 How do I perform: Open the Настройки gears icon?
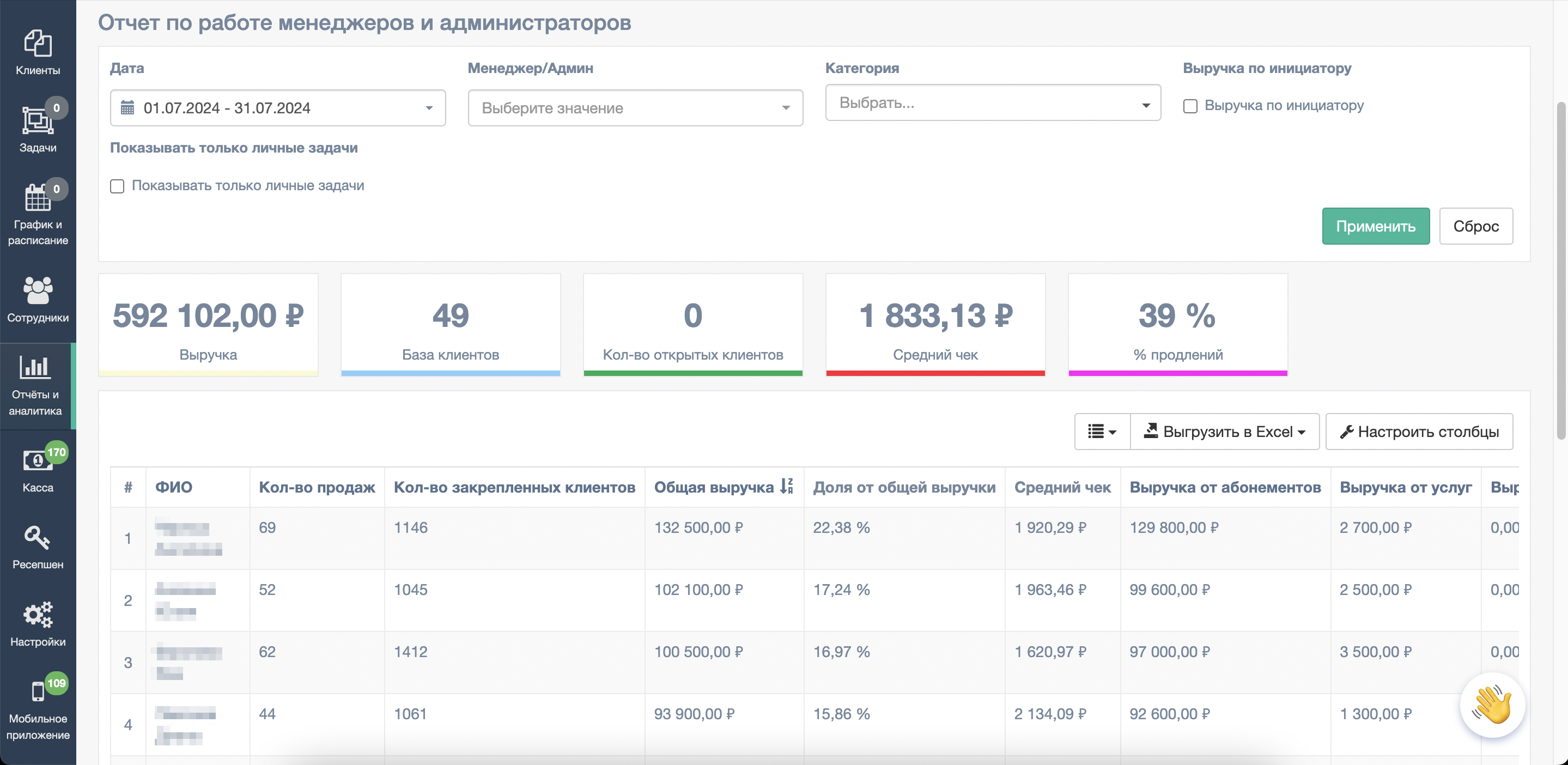[38, 615]
